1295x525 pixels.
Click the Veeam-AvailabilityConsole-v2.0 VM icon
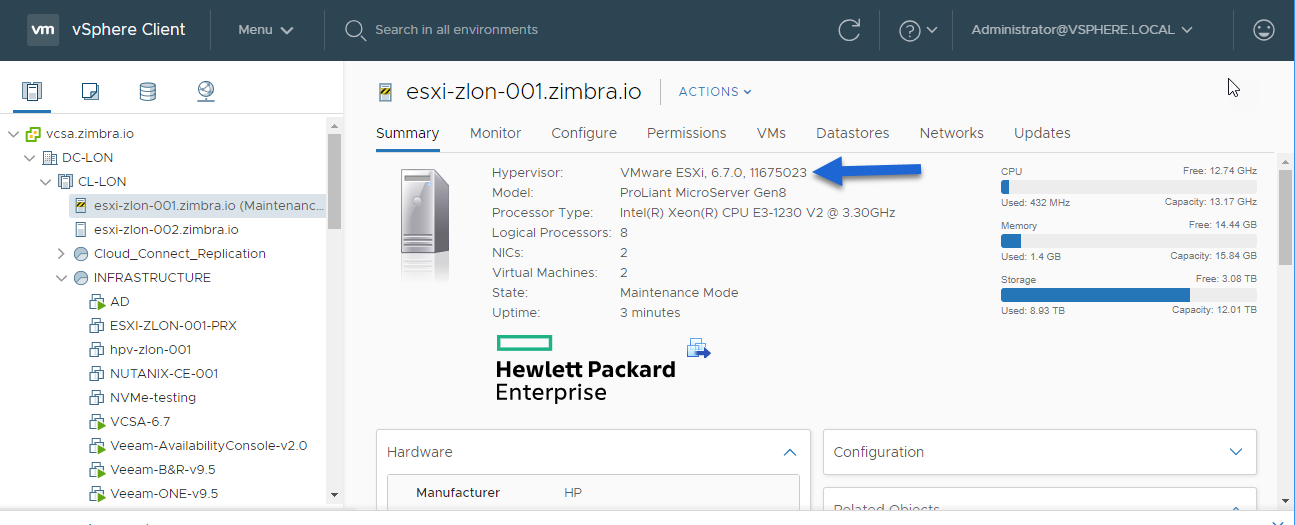click(x=97, y=446)
